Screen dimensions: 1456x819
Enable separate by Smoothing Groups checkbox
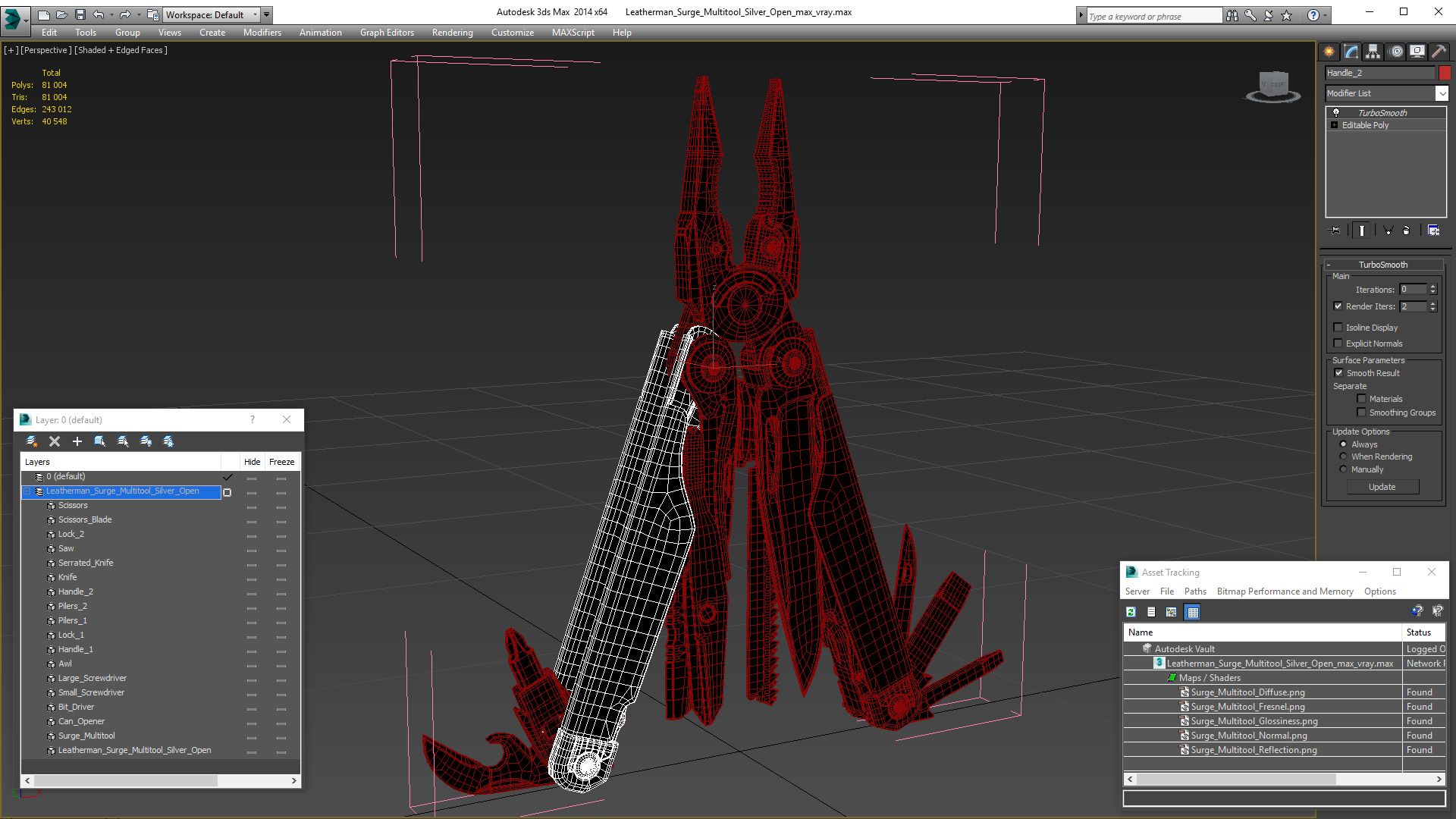(x=1361, y=413)
